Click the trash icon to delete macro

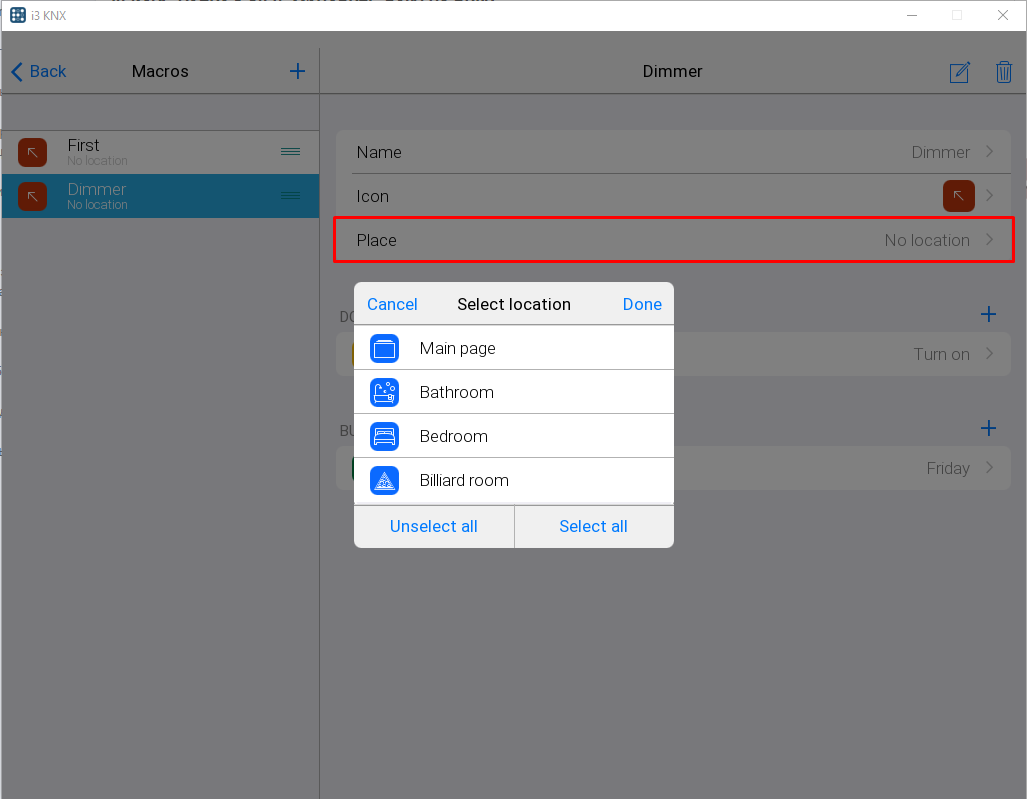coord(1003,72)
